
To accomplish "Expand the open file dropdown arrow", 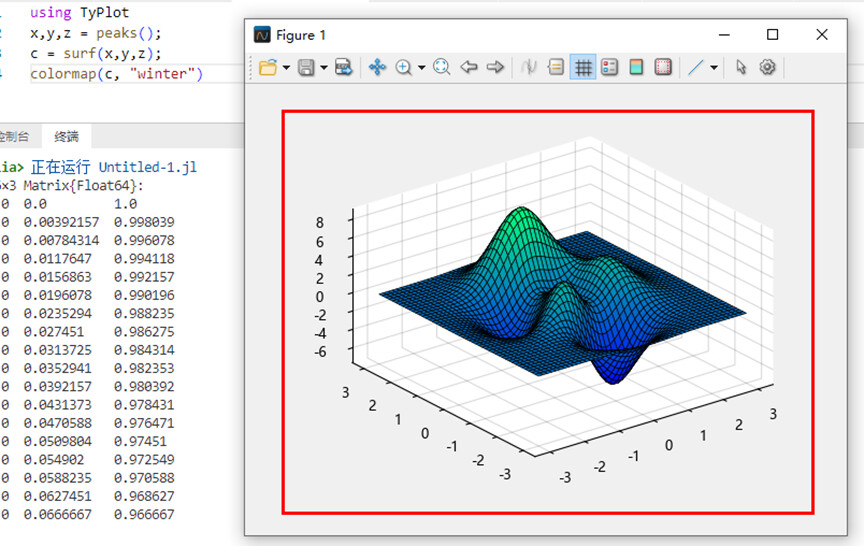I will click(x=286, y=68).
